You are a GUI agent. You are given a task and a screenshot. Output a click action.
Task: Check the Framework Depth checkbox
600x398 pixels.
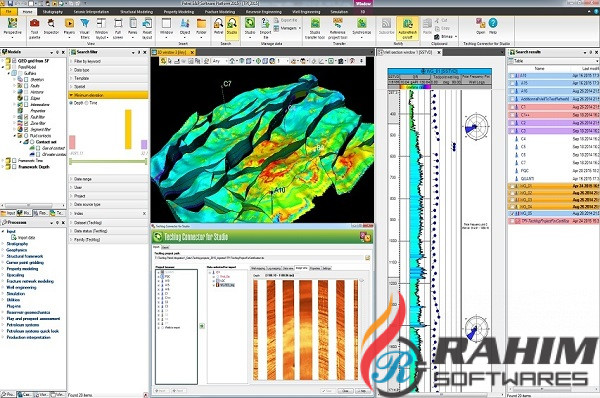click(x=14, y=167)
